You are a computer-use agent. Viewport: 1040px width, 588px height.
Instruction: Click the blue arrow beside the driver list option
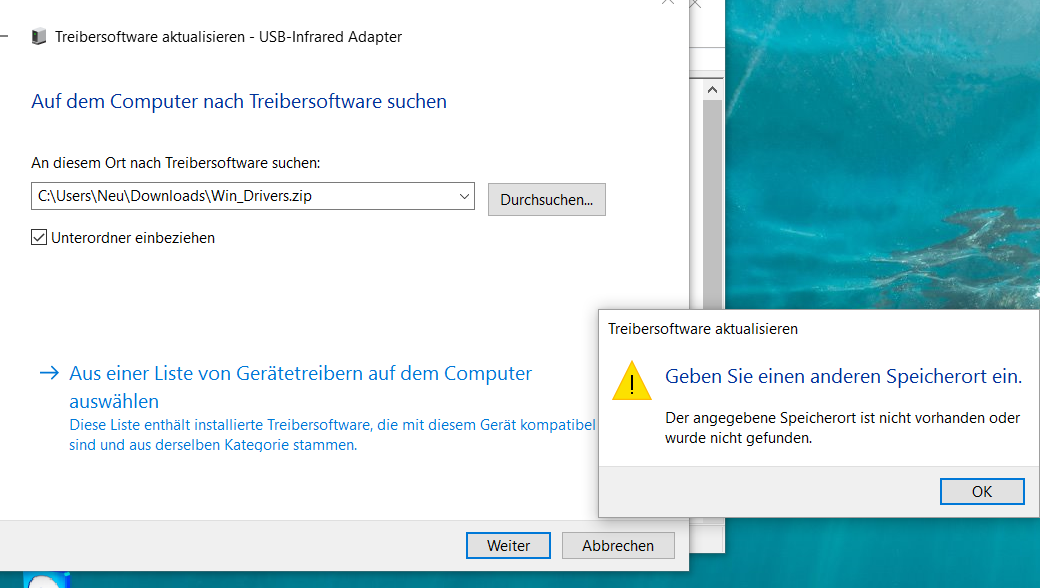[50, 373]
